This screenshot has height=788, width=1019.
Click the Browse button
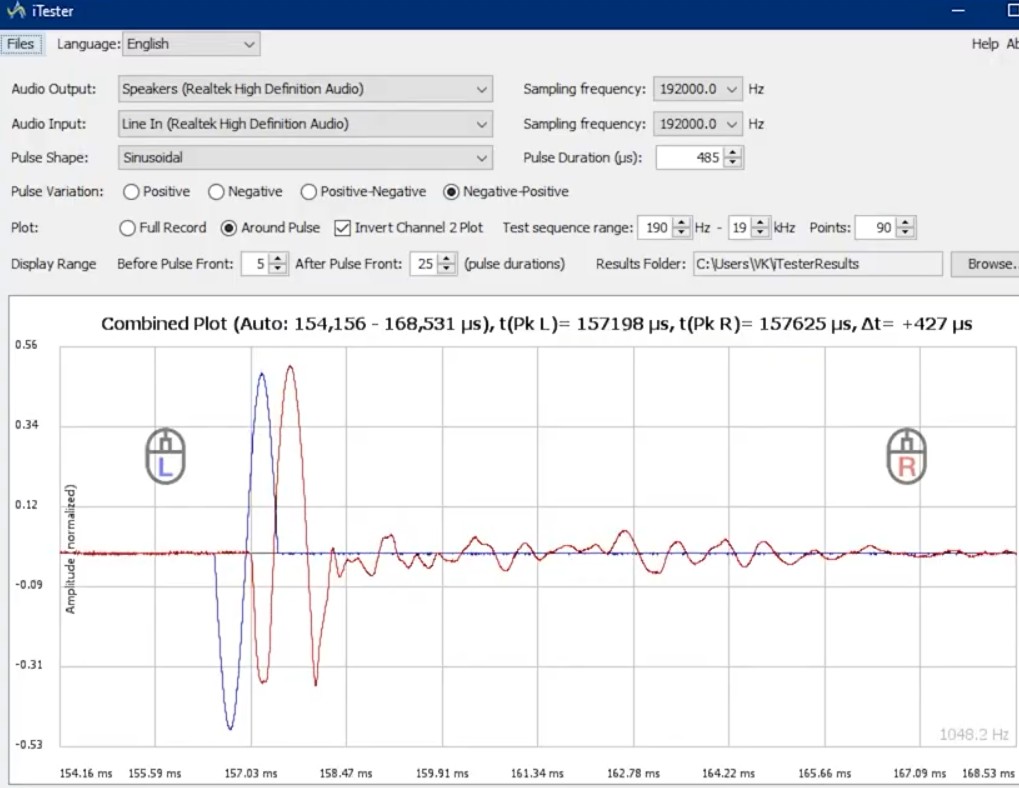[985, 264]
